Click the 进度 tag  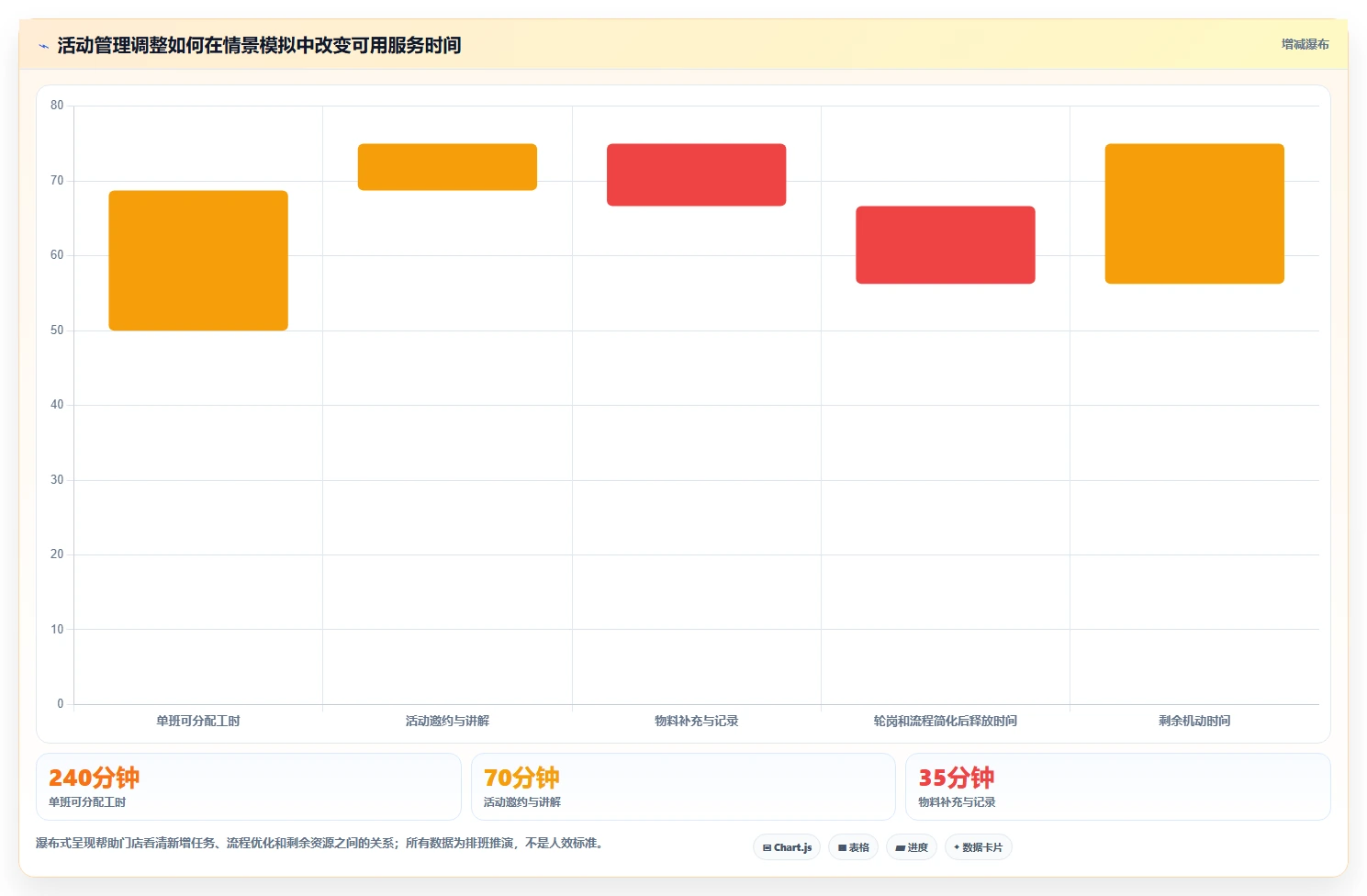click(912, 847)
